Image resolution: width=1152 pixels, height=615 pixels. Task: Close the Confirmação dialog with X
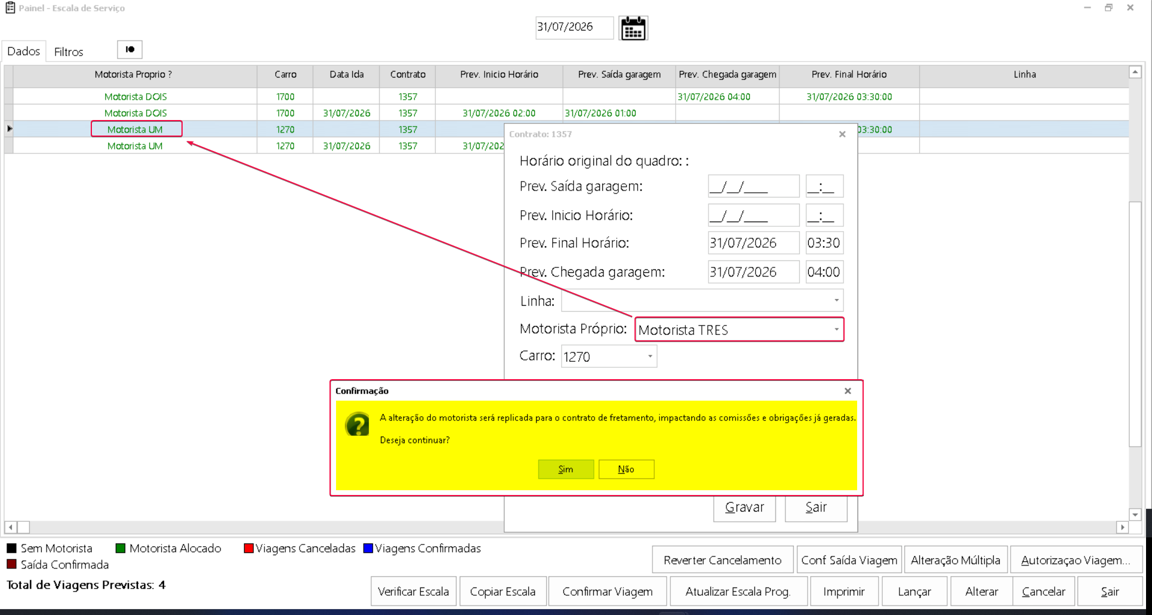[x=848, y=391]
